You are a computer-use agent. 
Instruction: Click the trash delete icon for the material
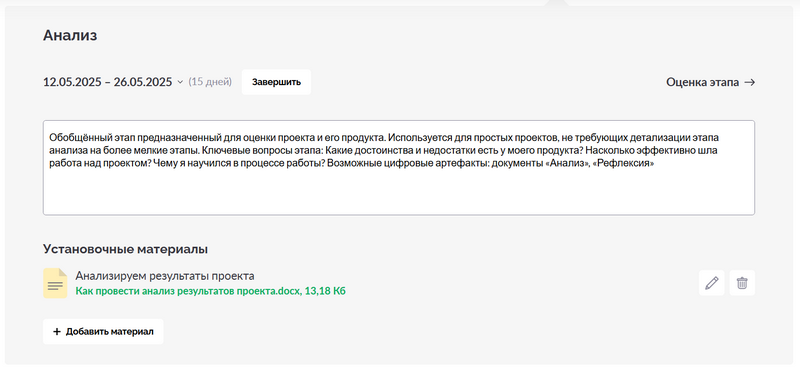tap(742, 283)
